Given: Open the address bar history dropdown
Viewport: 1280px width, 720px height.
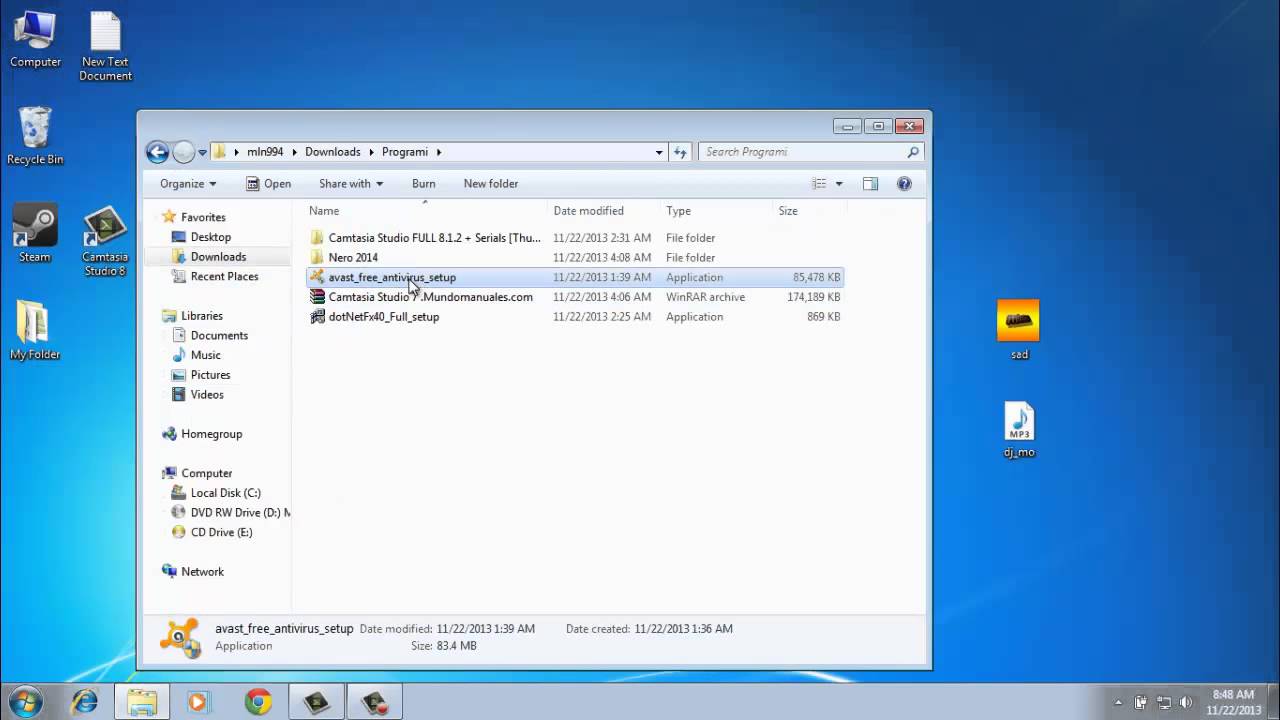Looking at the screenshot, I should [659, 152].
